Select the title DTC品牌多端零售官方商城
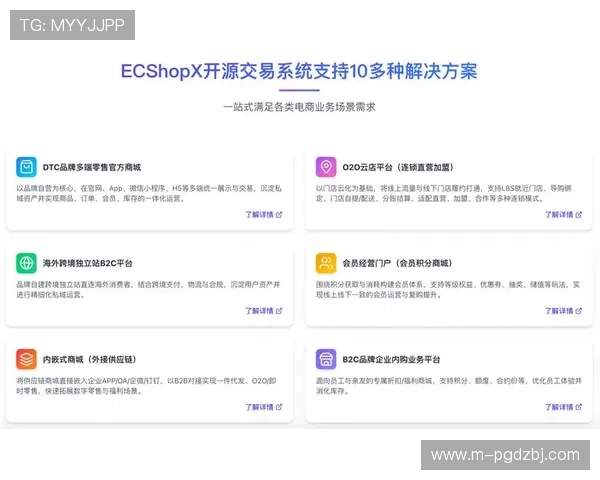This screenshot has height=480, width=600. pos(92,167)
